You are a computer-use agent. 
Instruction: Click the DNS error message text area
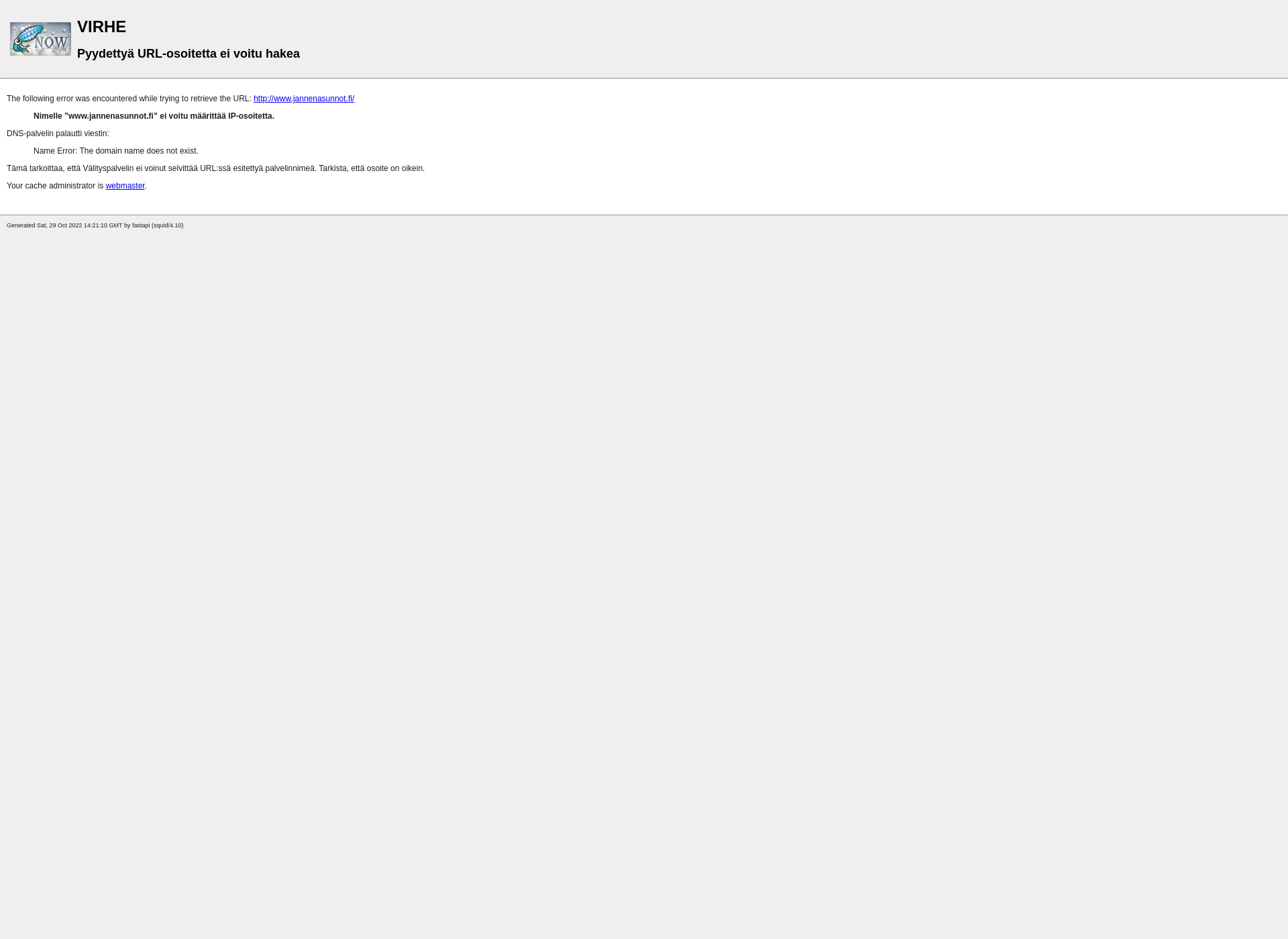115,150
